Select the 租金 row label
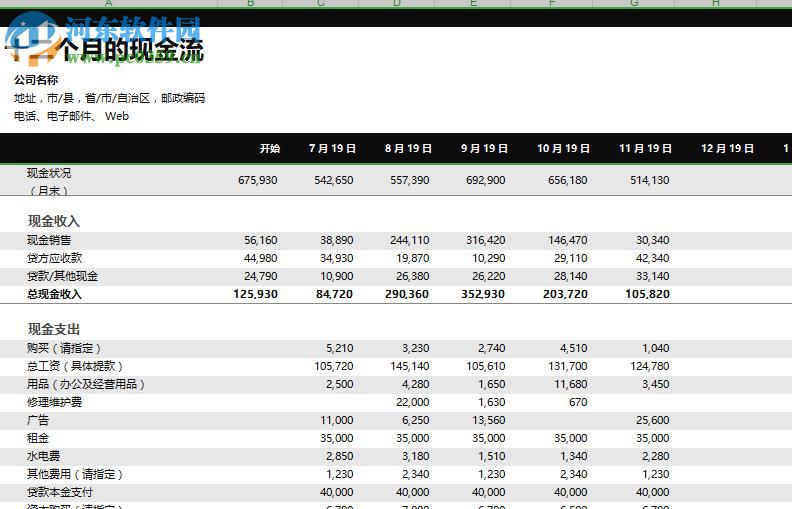The width and height of the screenshot is (792, 509). coord(38,438)
